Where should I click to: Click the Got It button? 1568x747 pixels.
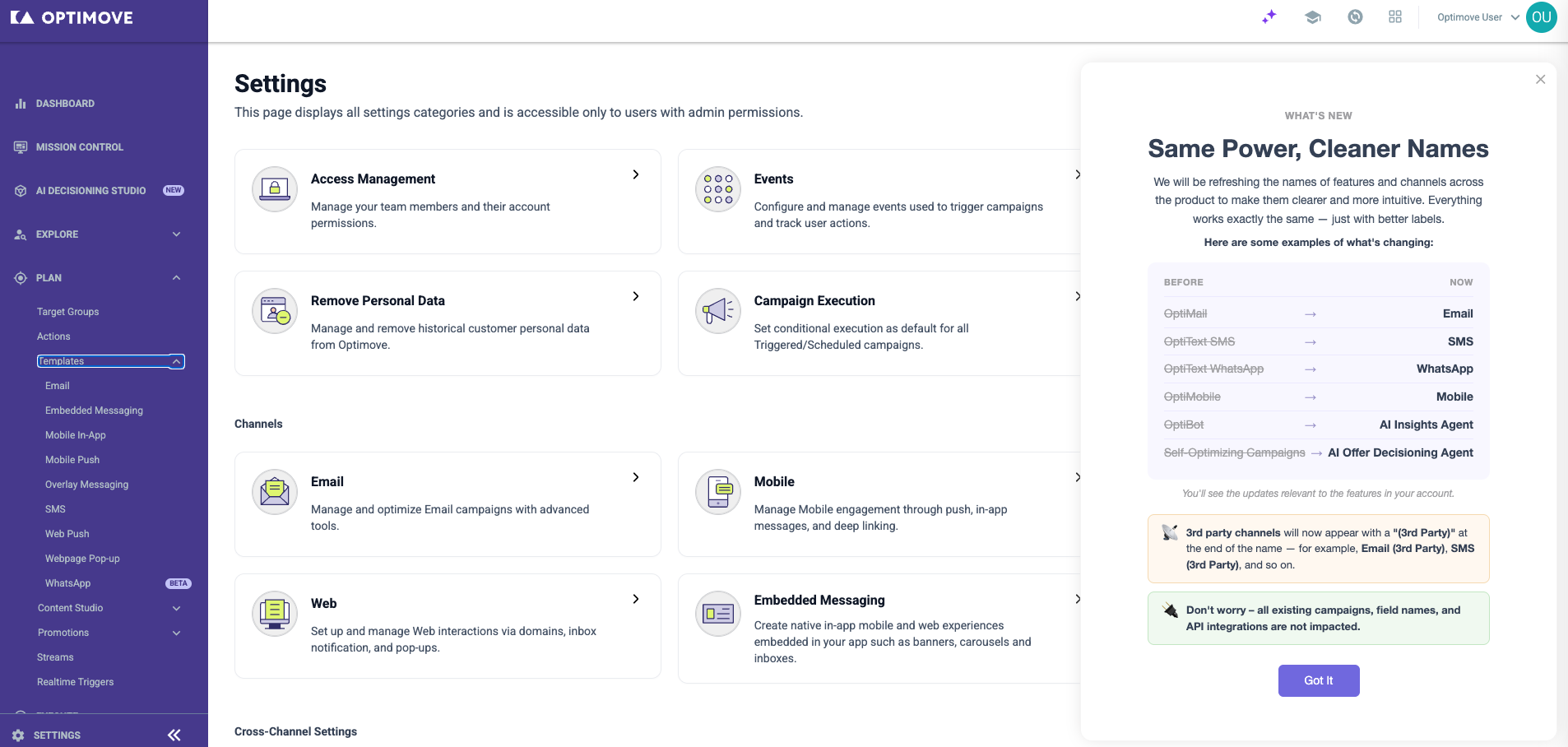1319,680
